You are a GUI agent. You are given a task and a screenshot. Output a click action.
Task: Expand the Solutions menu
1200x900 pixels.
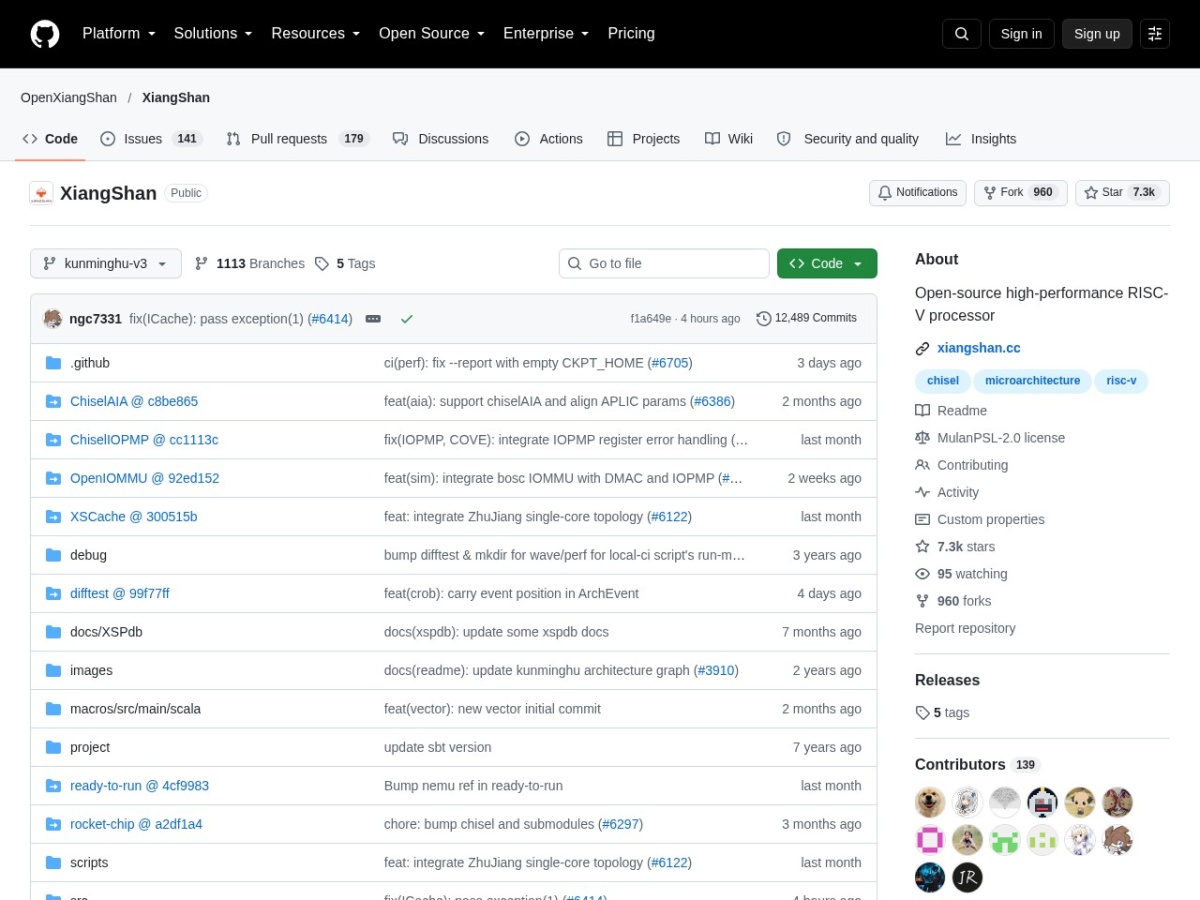pyautogui.click(x=213, y=33)
